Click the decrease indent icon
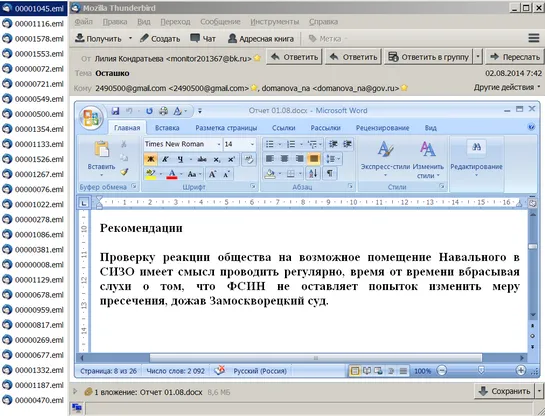The width and height of the screenshot is (545, 416). (333, 144)
